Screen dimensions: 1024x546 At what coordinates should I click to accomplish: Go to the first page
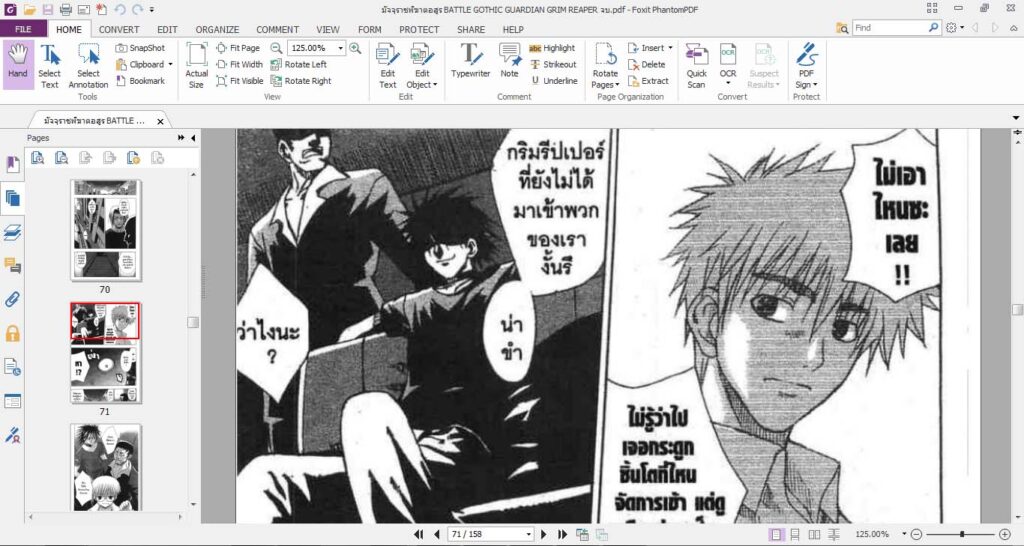pos(419,534)
